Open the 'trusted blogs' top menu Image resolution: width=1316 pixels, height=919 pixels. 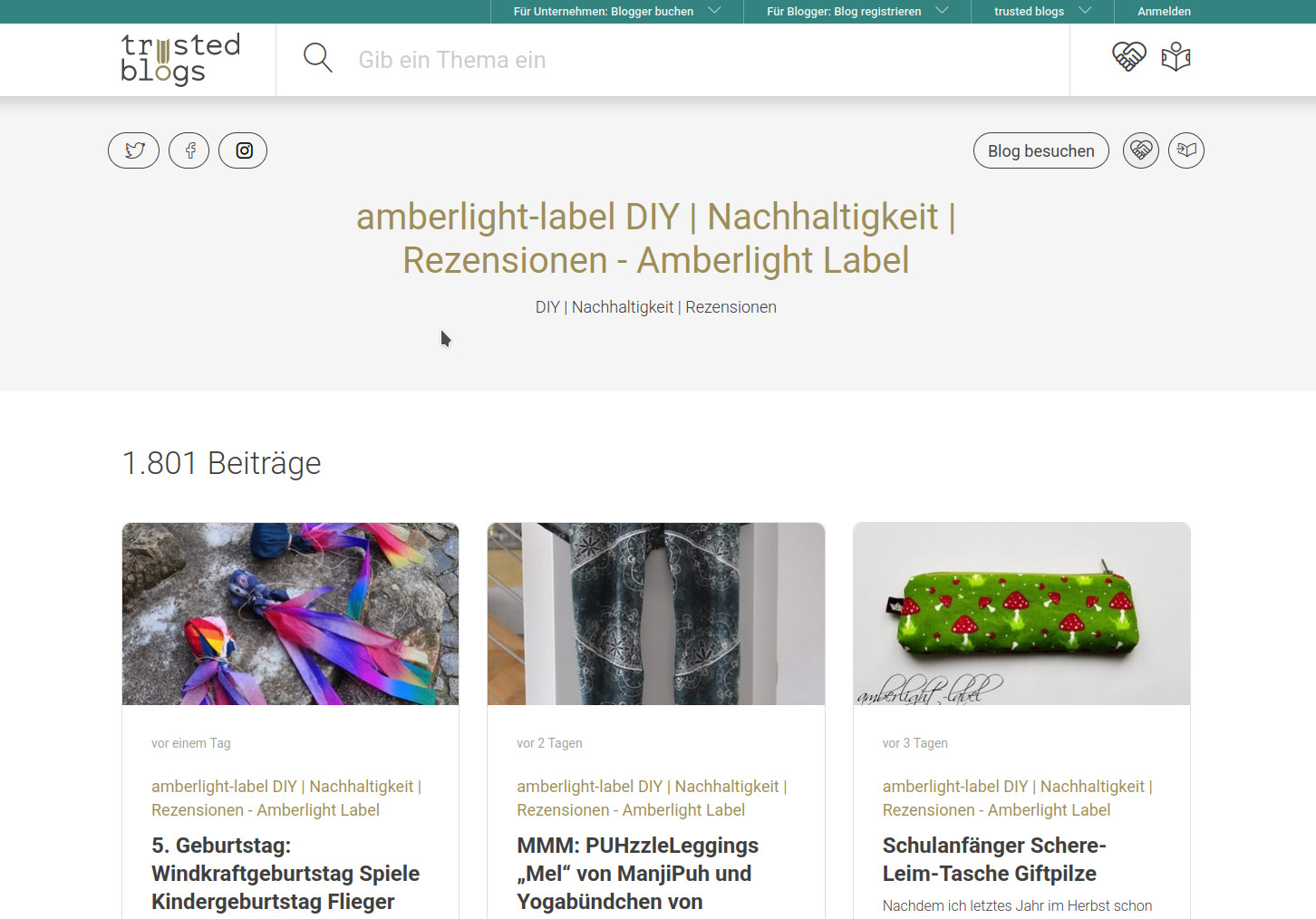(x=1029, y=12)
